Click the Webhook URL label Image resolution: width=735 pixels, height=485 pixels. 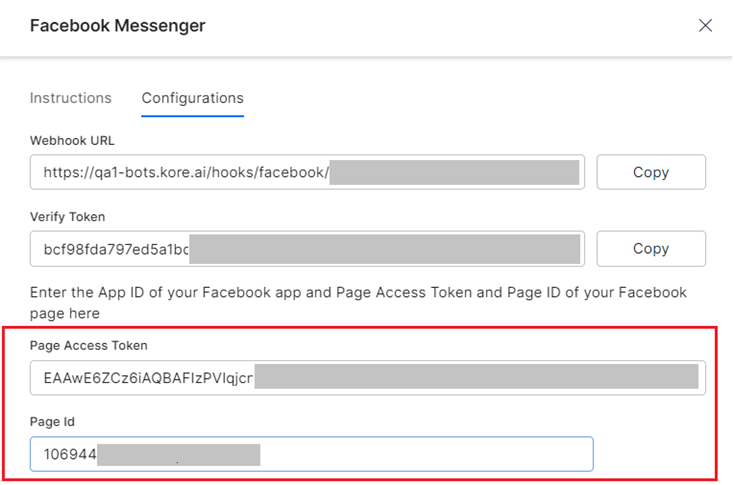pyautogui.click(x=72, y=140)
